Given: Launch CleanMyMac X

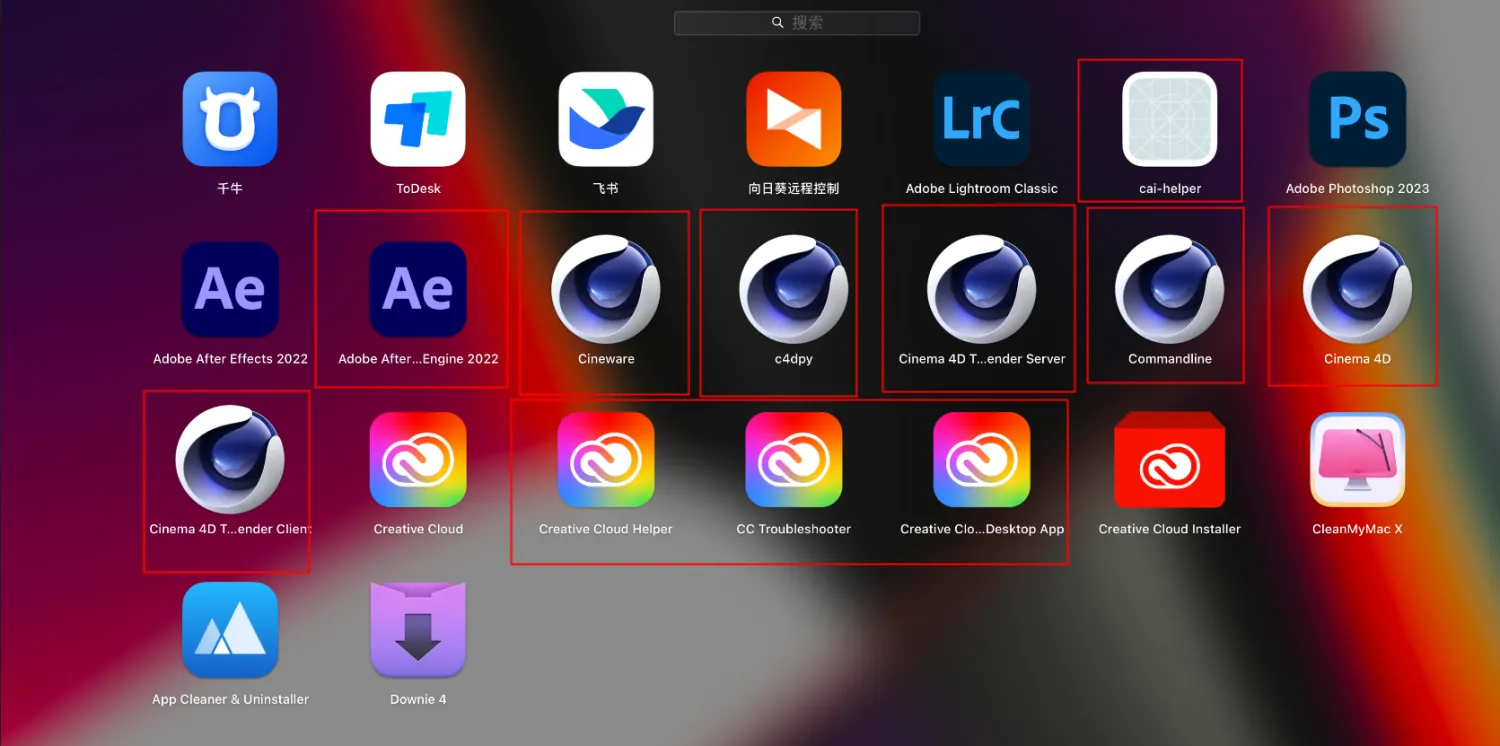Looking at the screenshot, I should 1357,460.
